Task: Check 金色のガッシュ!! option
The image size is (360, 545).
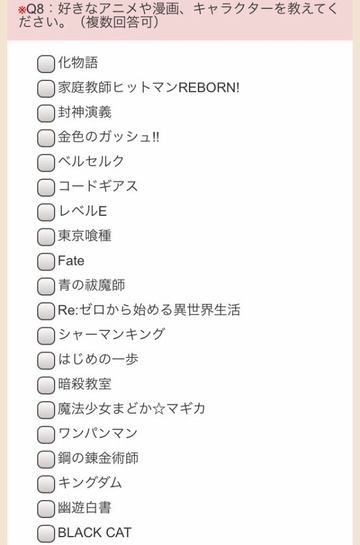Action: (x=46, y=138)
